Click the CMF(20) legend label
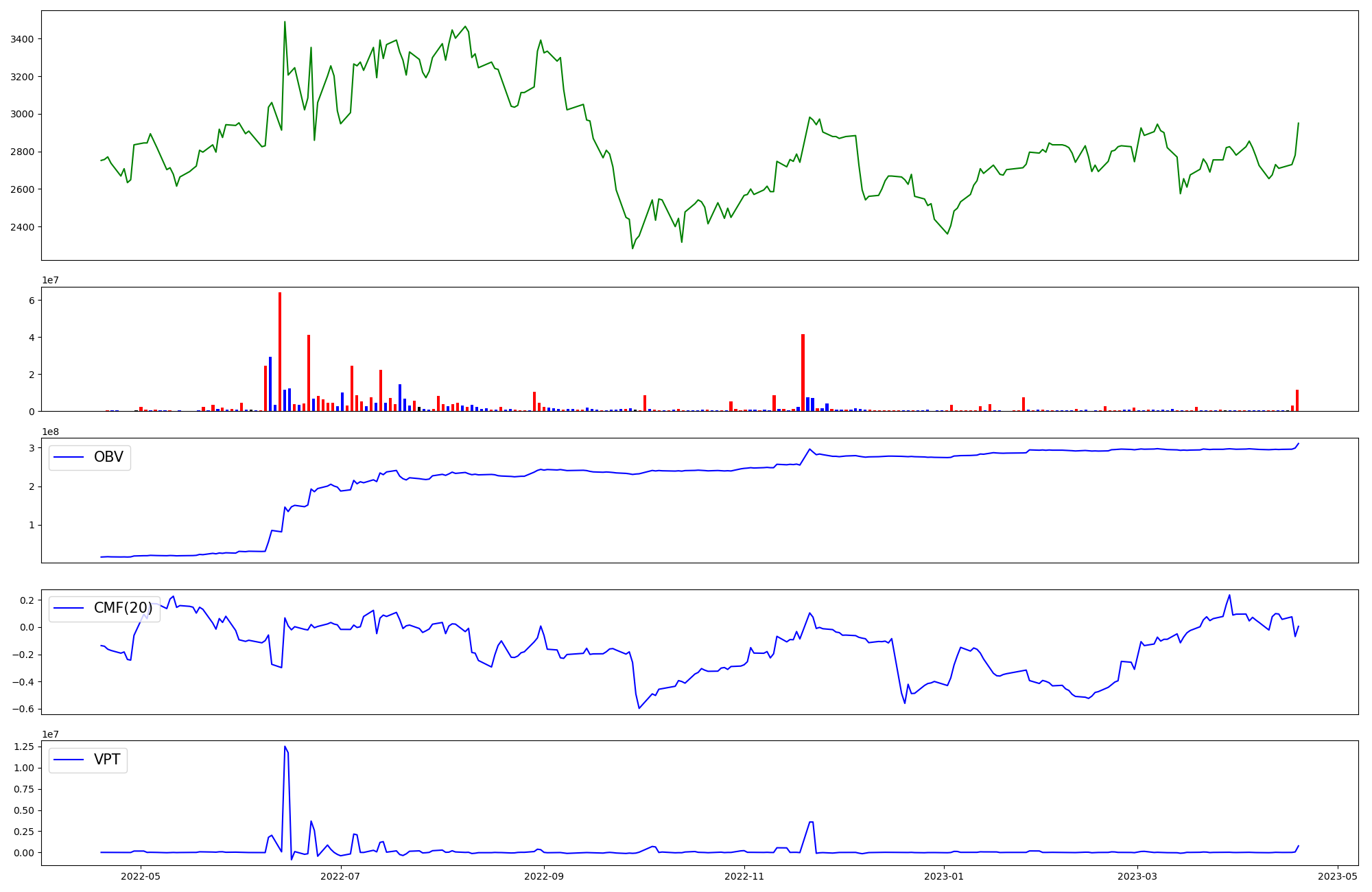1372x892 pixels. (x=123, y=609)
